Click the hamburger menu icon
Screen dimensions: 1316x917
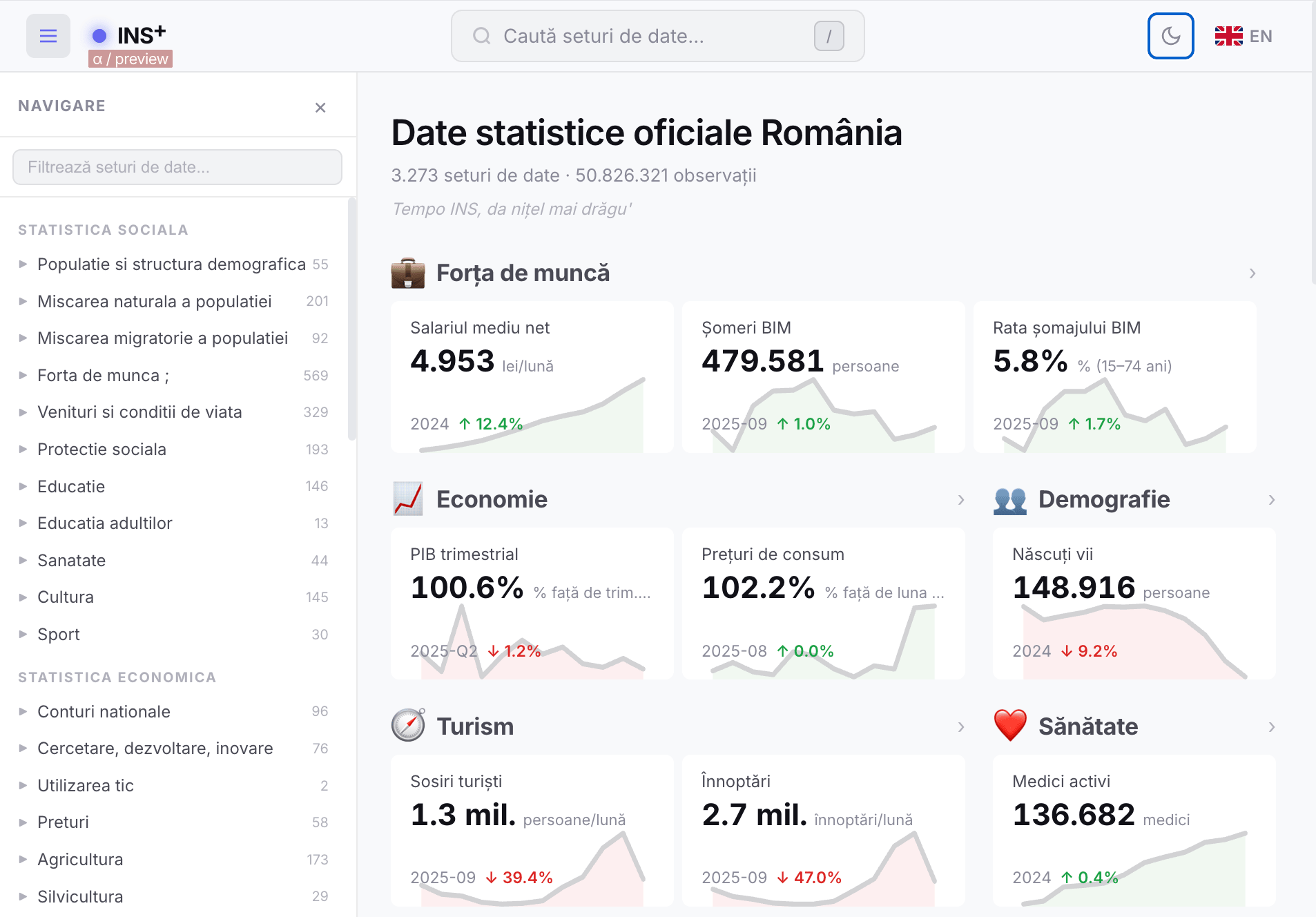point(48,36)
